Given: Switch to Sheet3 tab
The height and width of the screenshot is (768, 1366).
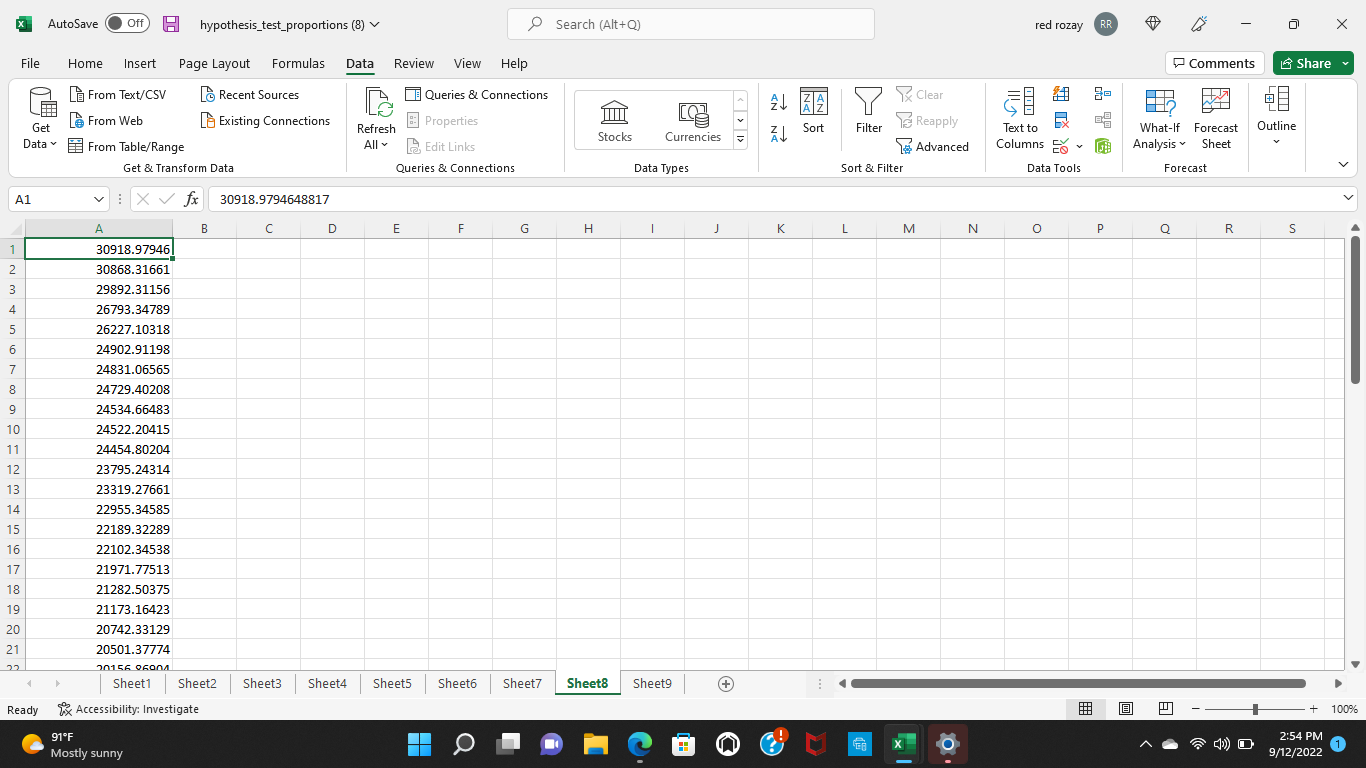Looking at the screenshot, I should click(262, 683).
